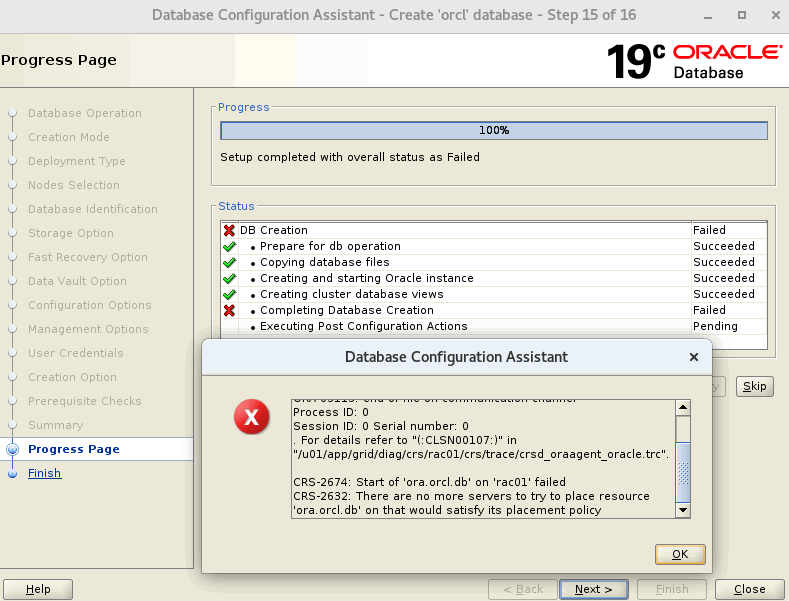This screenshot has width=789, height=601.
Task: Click green checkmark beside Copying database files
Action: 229,263
